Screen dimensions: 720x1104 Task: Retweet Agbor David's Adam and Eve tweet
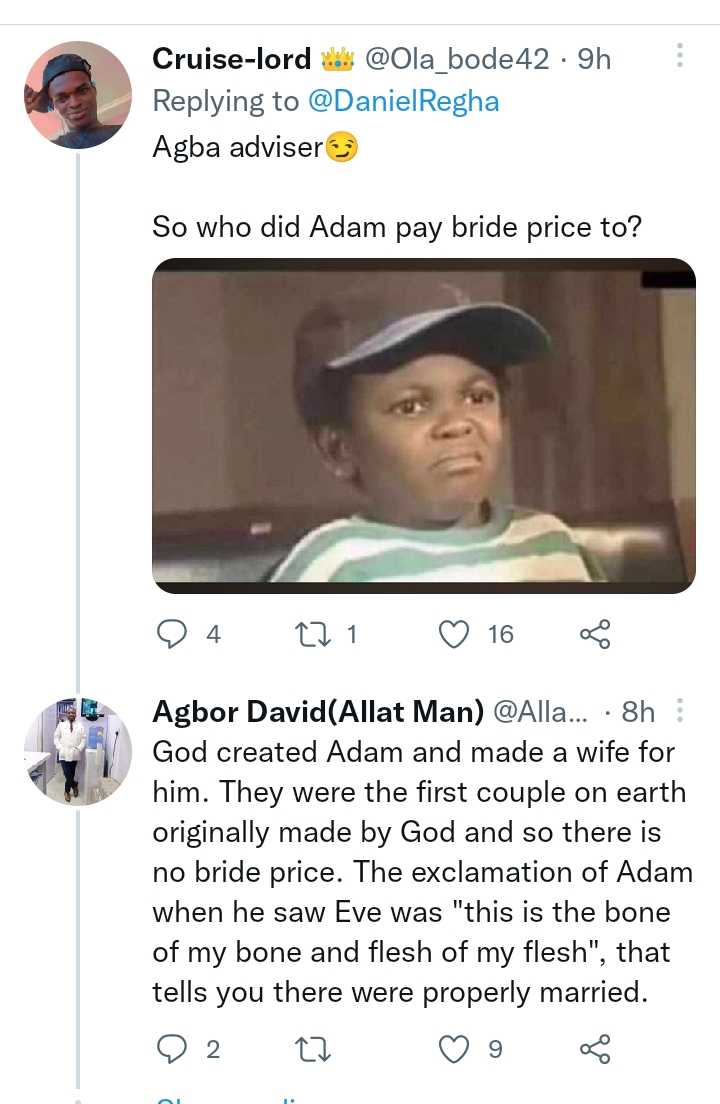(312, 1049)
